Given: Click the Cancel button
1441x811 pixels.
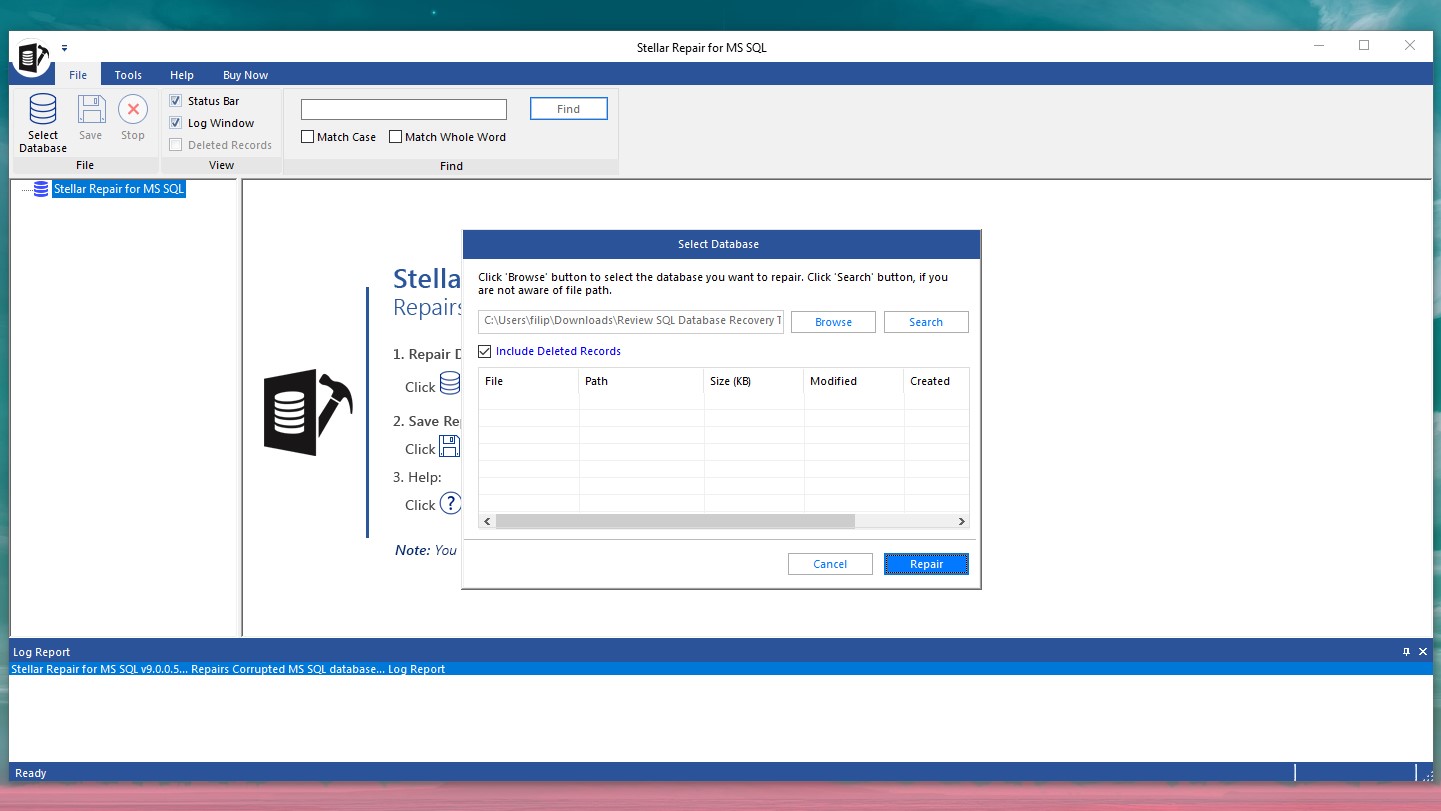Looking at the screenshot, I should click(x=830, y=564).
